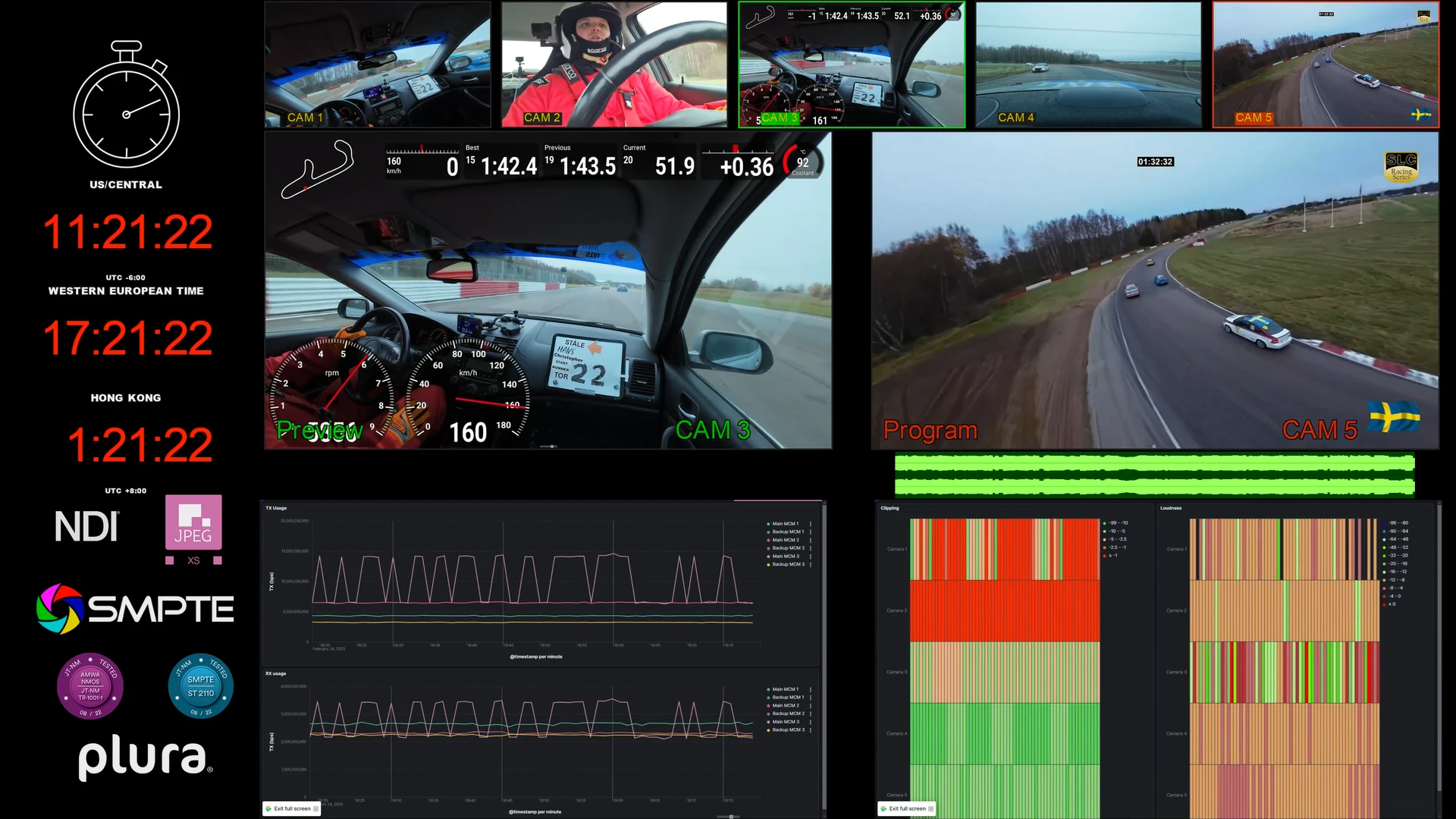The width and height of the screenshot is (1456, 819).
Task: Click the Clipping panel title
Action: [890, 508]
